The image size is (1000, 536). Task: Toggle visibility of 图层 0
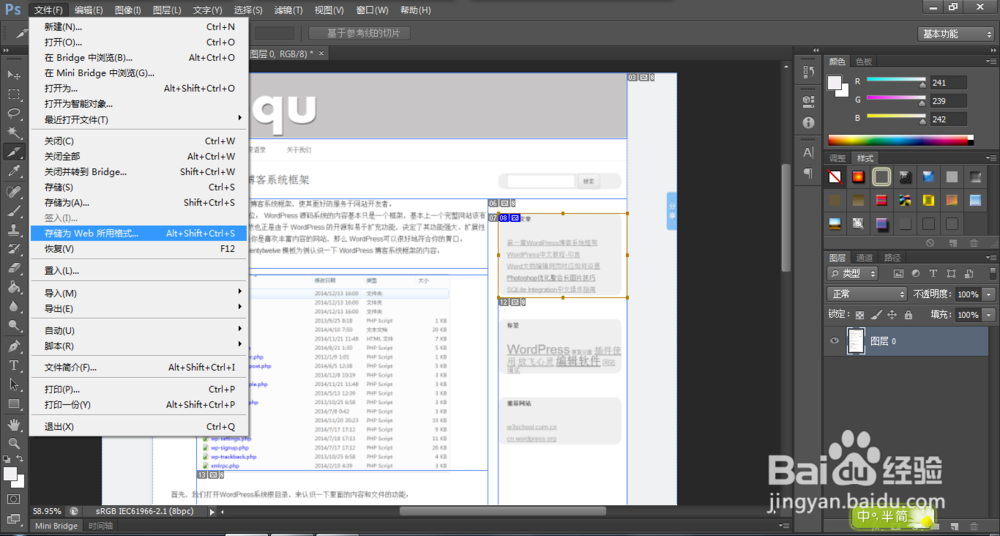pos(834,341)
